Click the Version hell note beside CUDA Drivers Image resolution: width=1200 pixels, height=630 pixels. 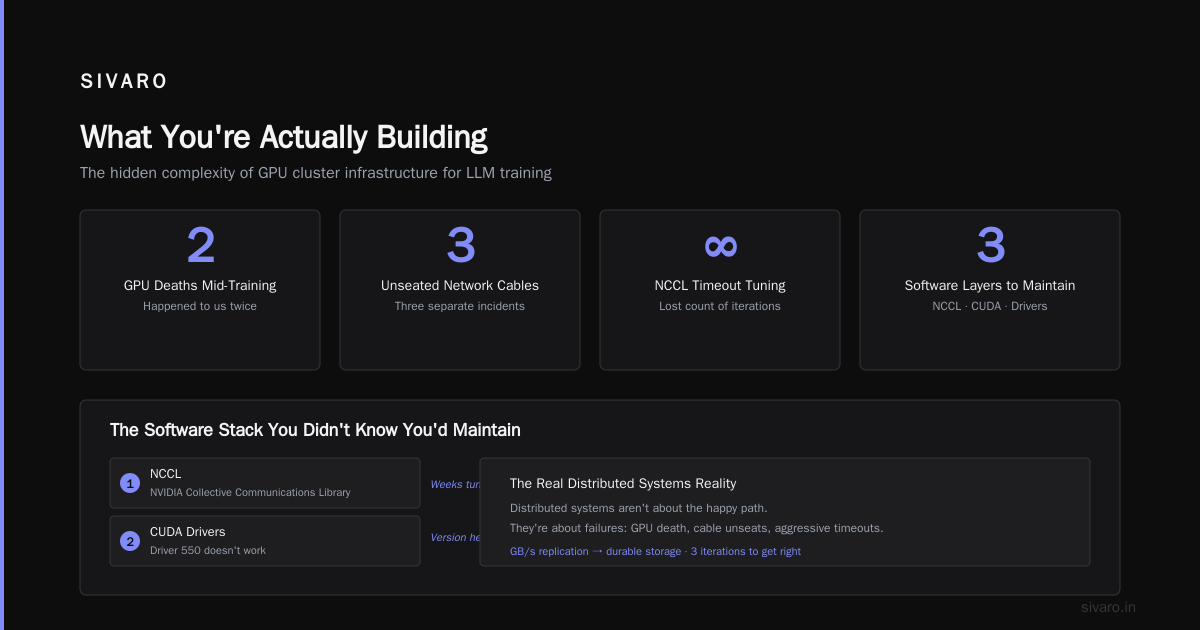pyautogui.click(x=455, y=537)
